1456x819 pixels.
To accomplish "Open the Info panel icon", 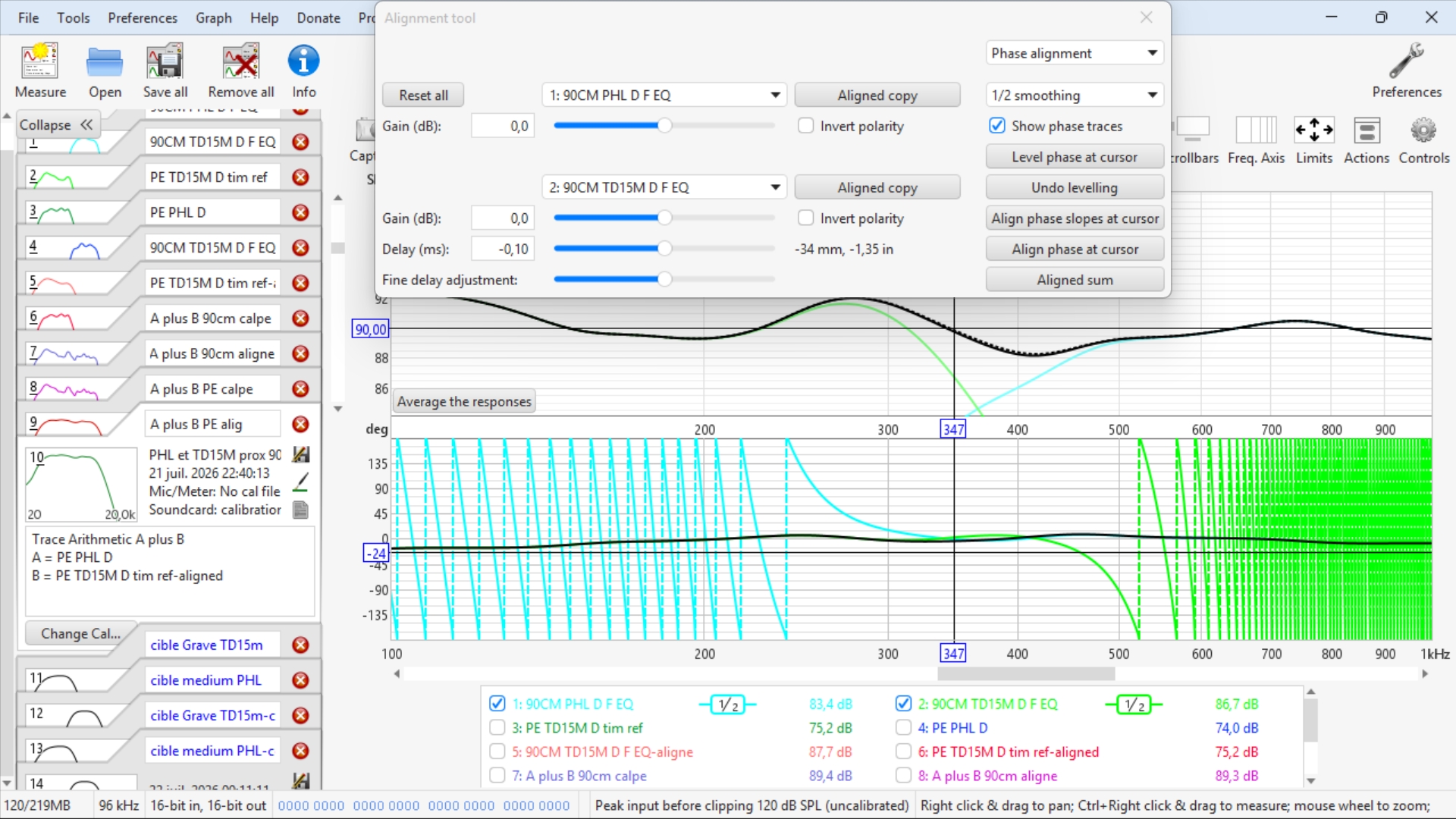I will point(303,62).
